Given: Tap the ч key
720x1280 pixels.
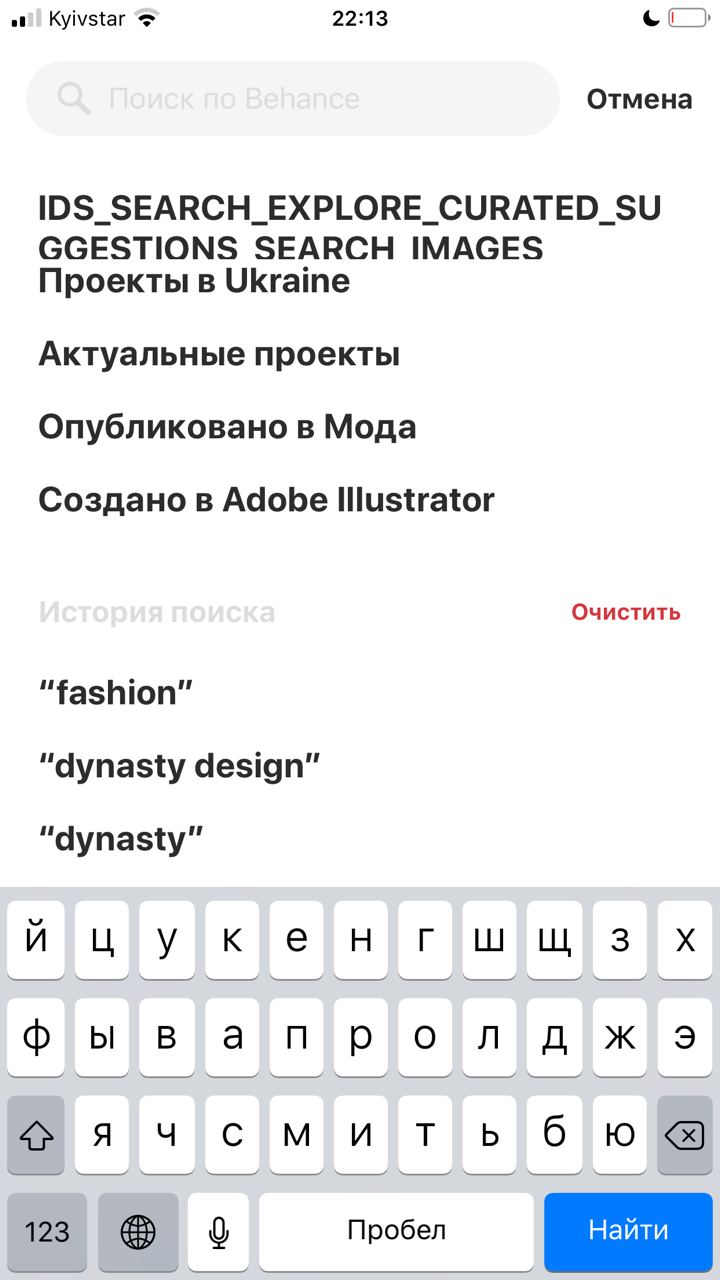Looking at the screenshot, I should [167, 1135].
